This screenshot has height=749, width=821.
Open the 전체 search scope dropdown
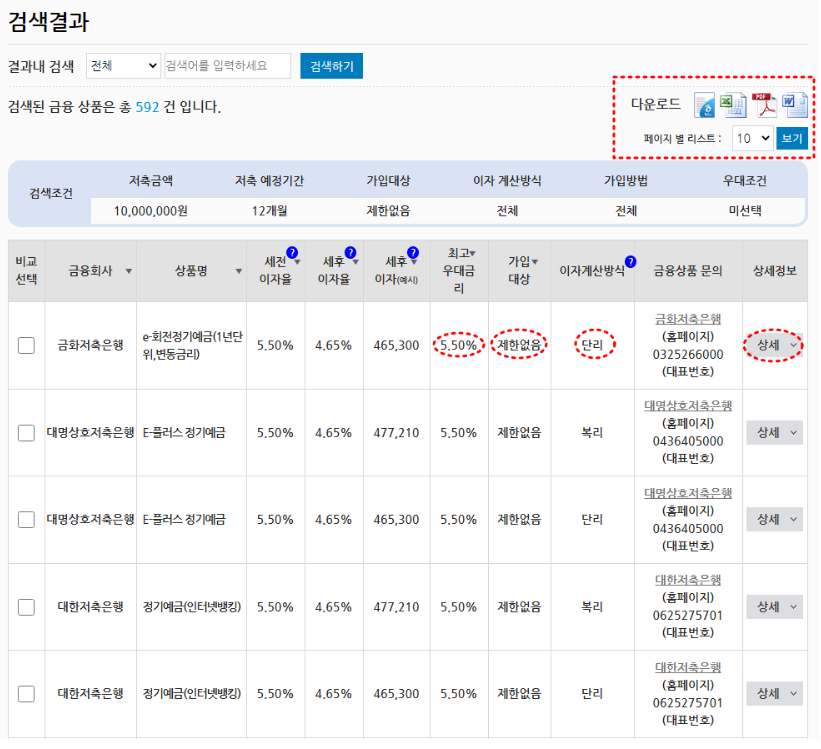(x=123, y=66)
